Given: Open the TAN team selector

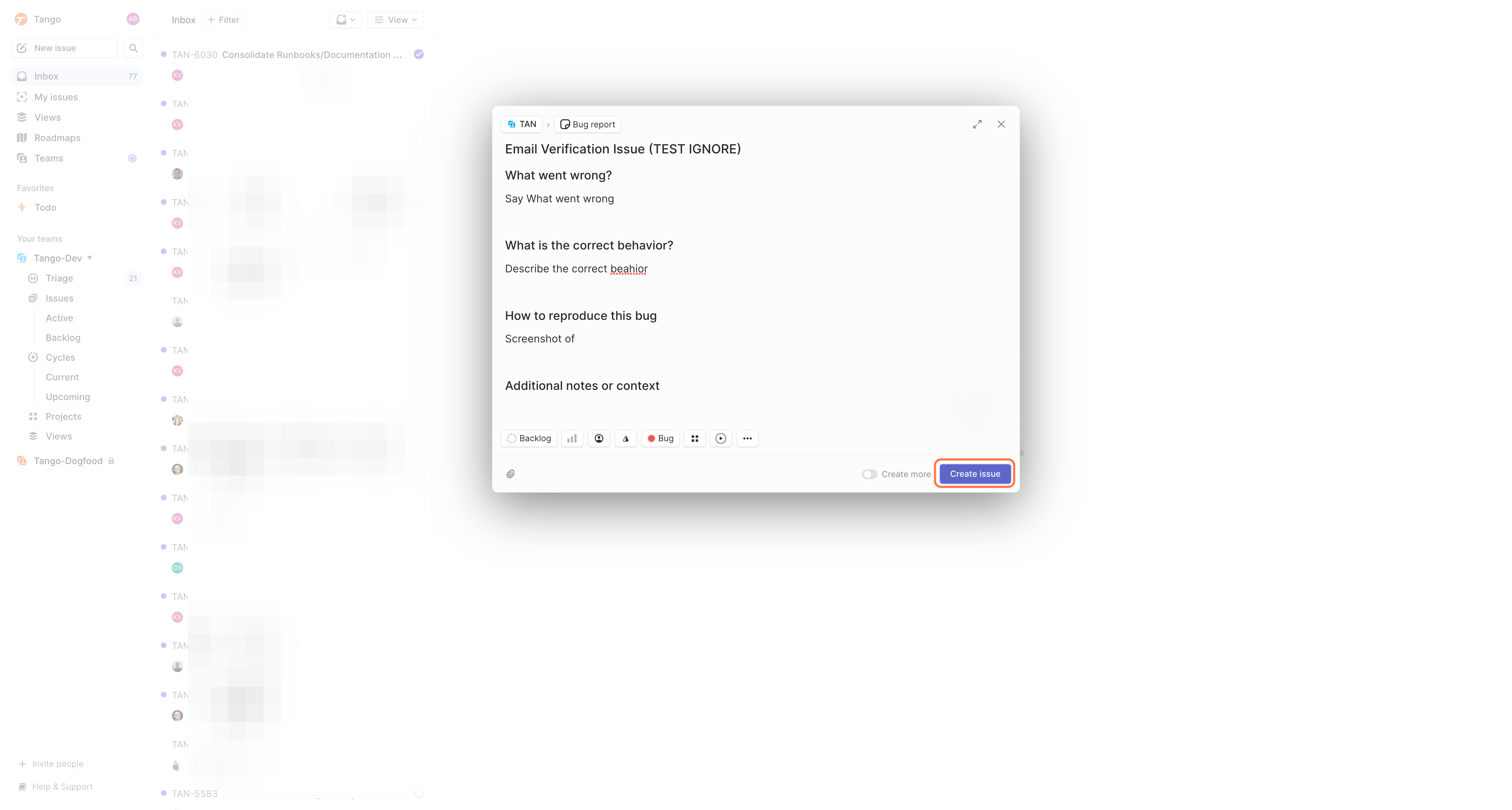Looking at the screenshot, I should tap(522, 125).
